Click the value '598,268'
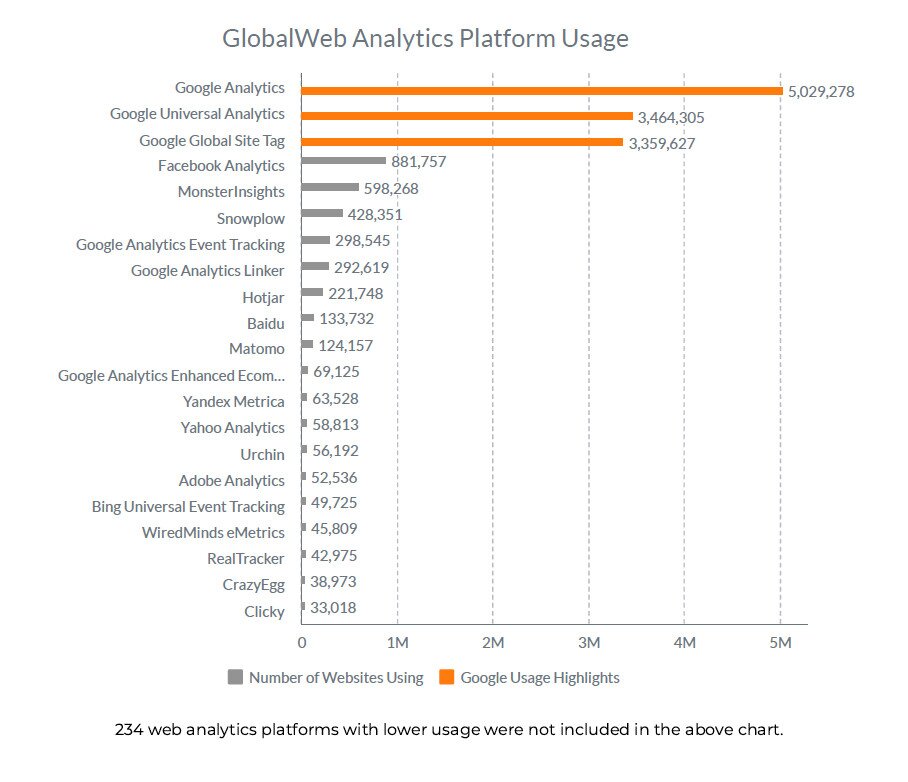This screenshot has height=782, width=908. pos(391,189)
